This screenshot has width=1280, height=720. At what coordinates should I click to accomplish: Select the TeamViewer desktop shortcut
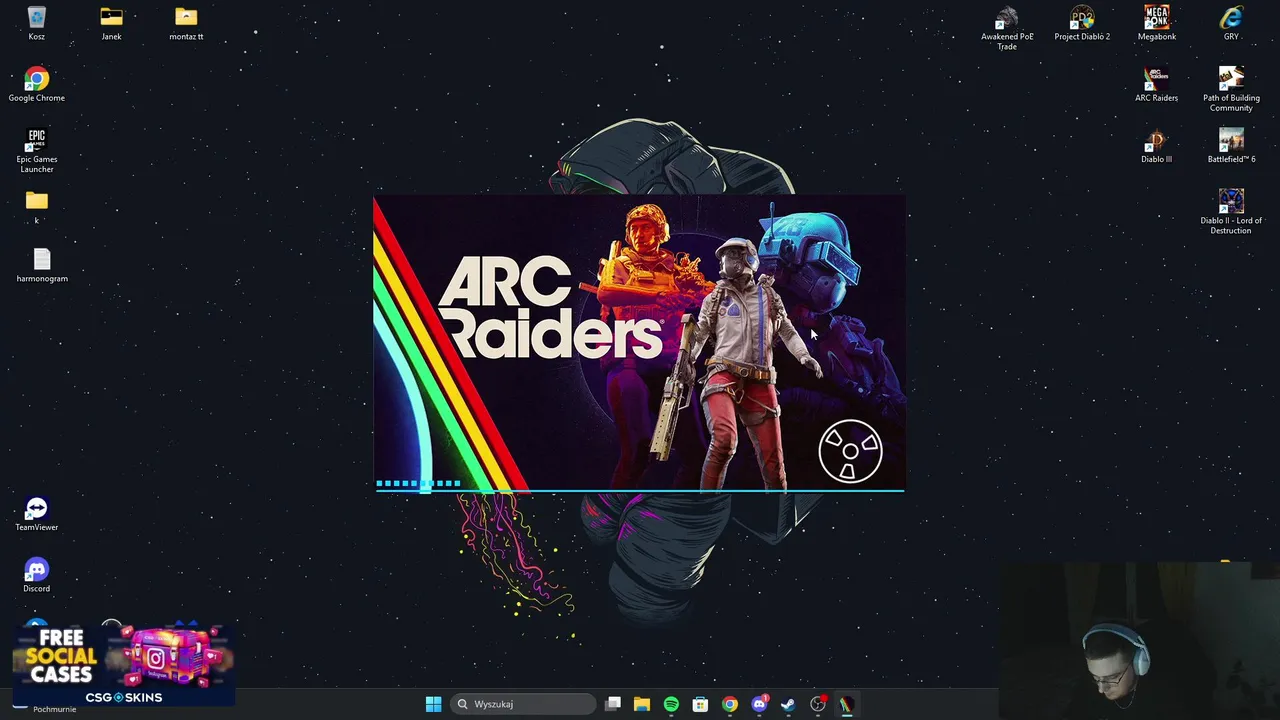pyautogui.click(x=36, y=514)
